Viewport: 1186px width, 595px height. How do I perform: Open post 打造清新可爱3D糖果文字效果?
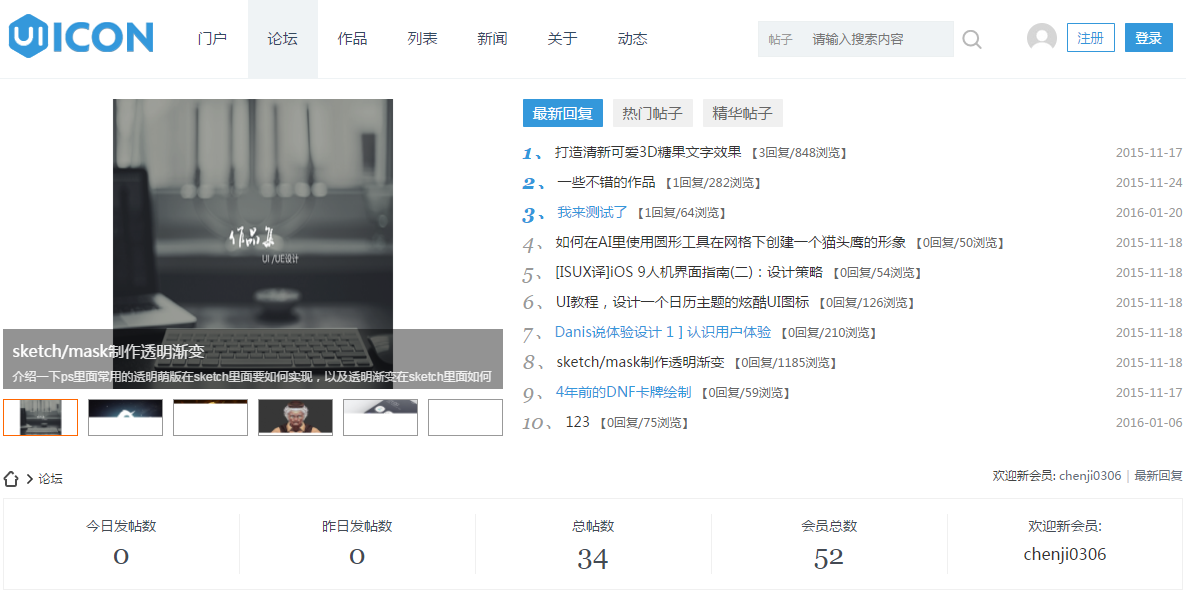click(648, 153)
